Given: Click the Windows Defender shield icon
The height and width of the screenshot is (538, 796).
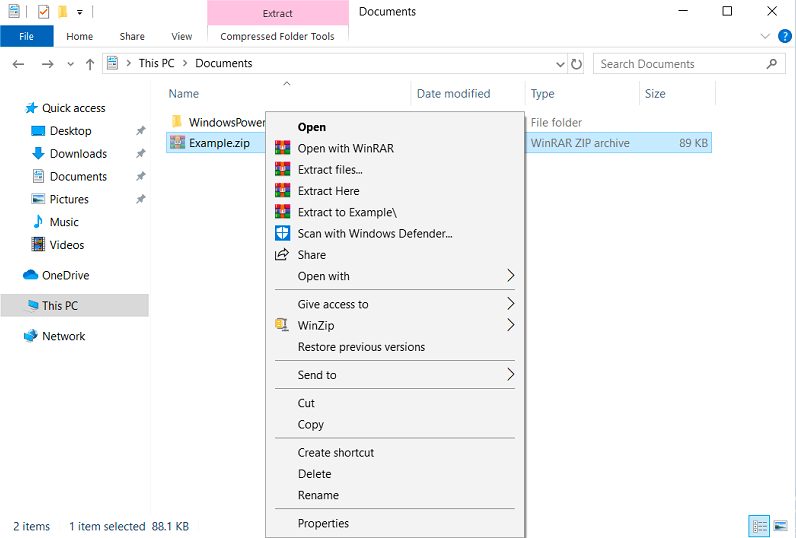Looking at the screenshot, I should pos(282,233).
